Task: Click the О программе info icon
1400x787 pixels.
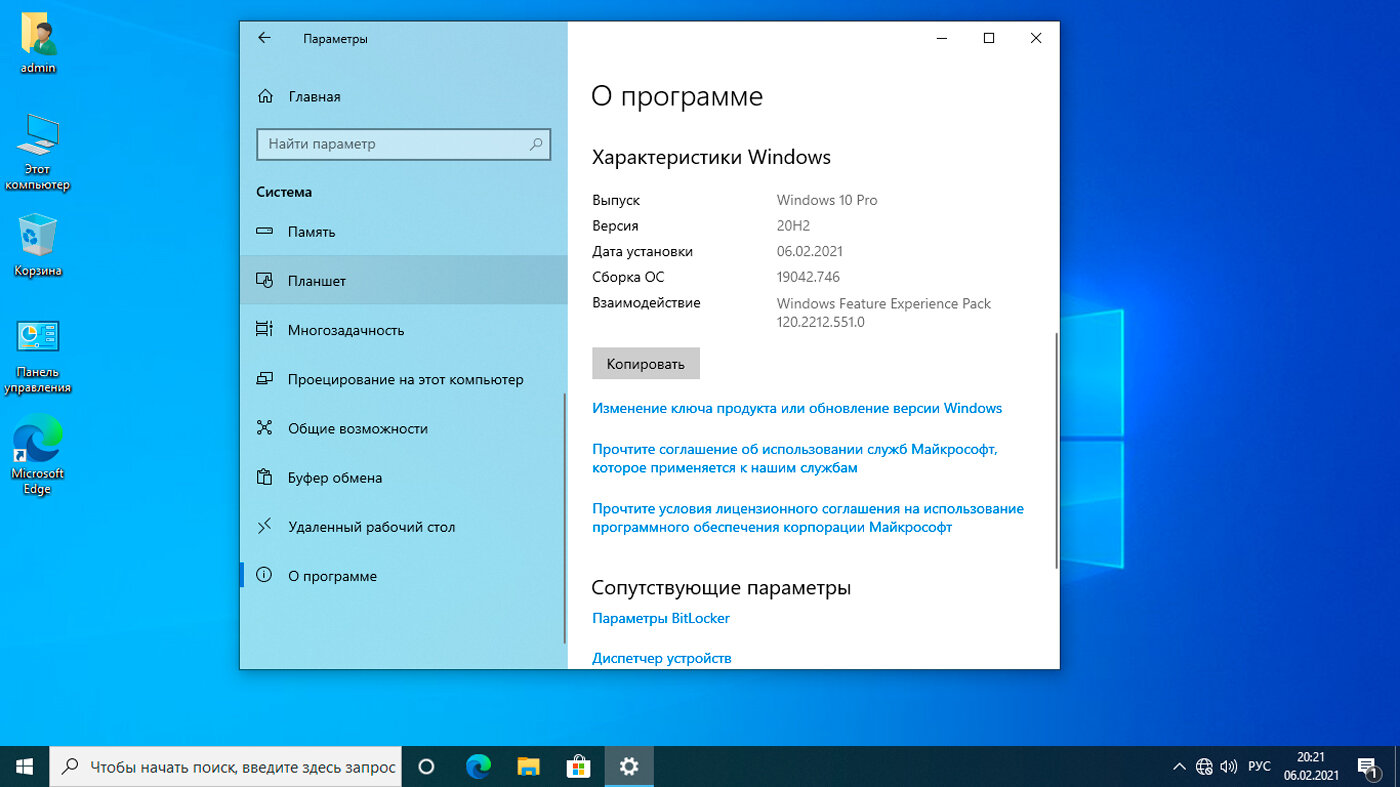Action: pyautogui.click(x=264, y=575)
